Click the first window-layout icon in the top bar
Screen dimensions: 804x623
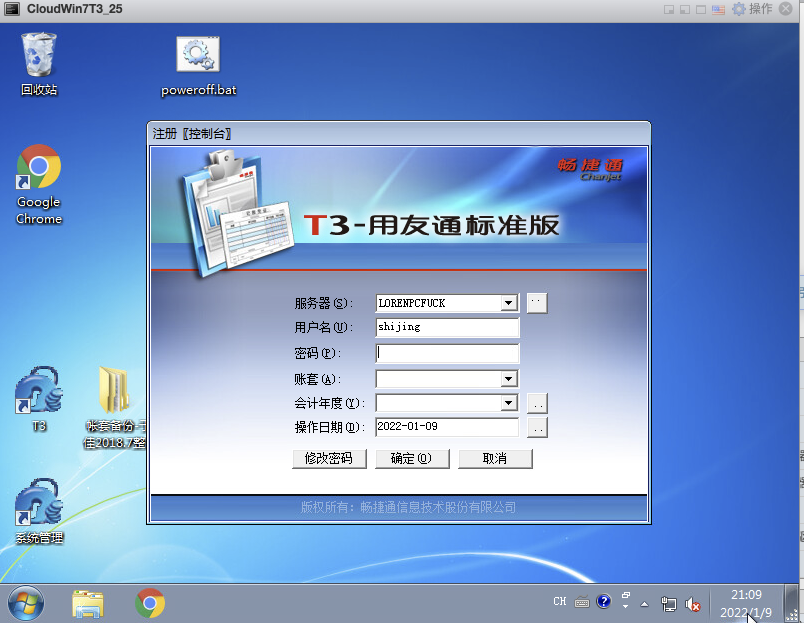coord(669,9)
